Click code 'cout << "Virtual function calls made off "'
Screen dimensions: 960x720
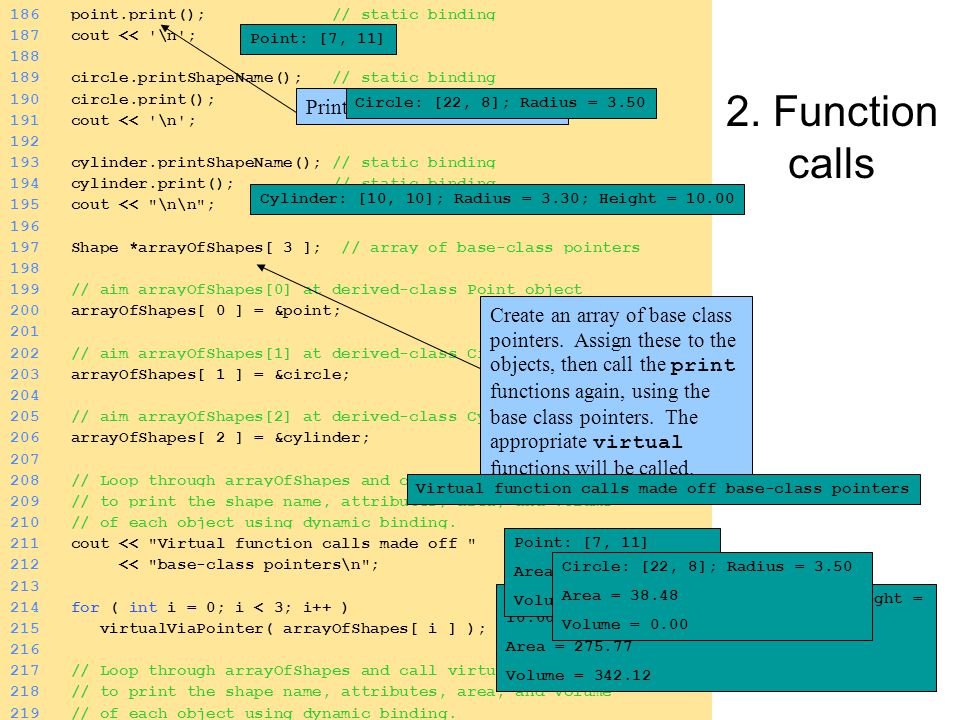[x=273, y=544]
